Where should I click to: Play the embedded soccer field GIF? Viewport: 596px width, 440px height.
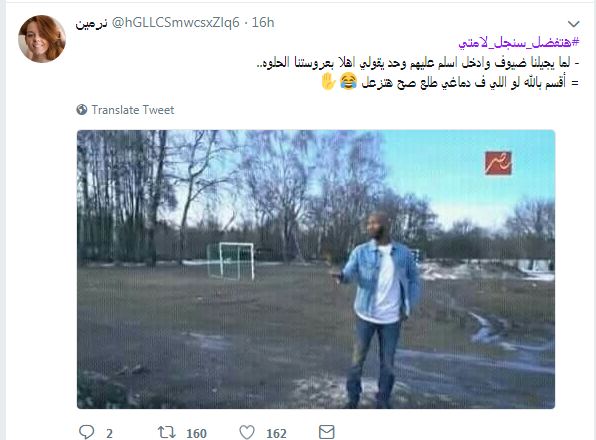point(316,269)
